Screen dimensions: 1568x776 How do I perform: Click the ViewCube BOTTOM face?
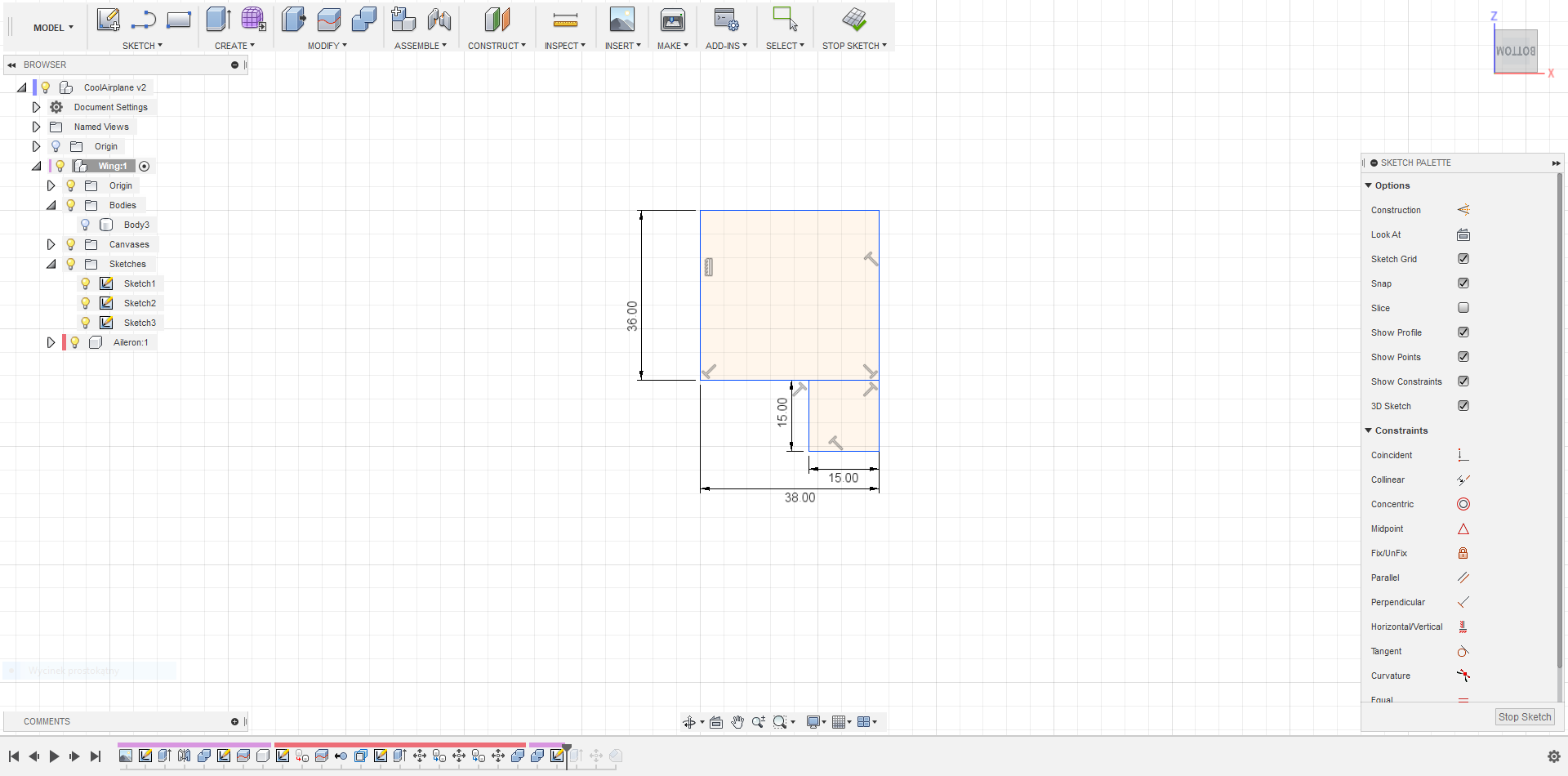[1516, 51]
